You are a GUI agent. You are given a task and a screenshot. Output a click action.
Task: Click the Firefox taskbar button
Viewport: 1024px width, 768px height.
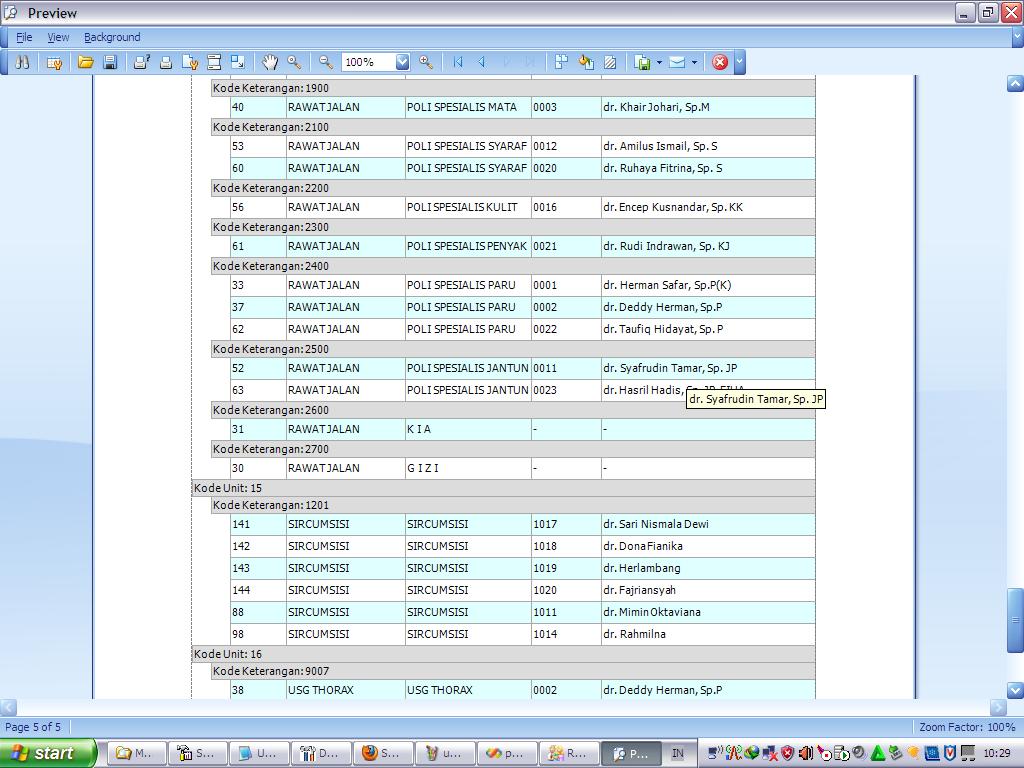[x=380, y=753]
